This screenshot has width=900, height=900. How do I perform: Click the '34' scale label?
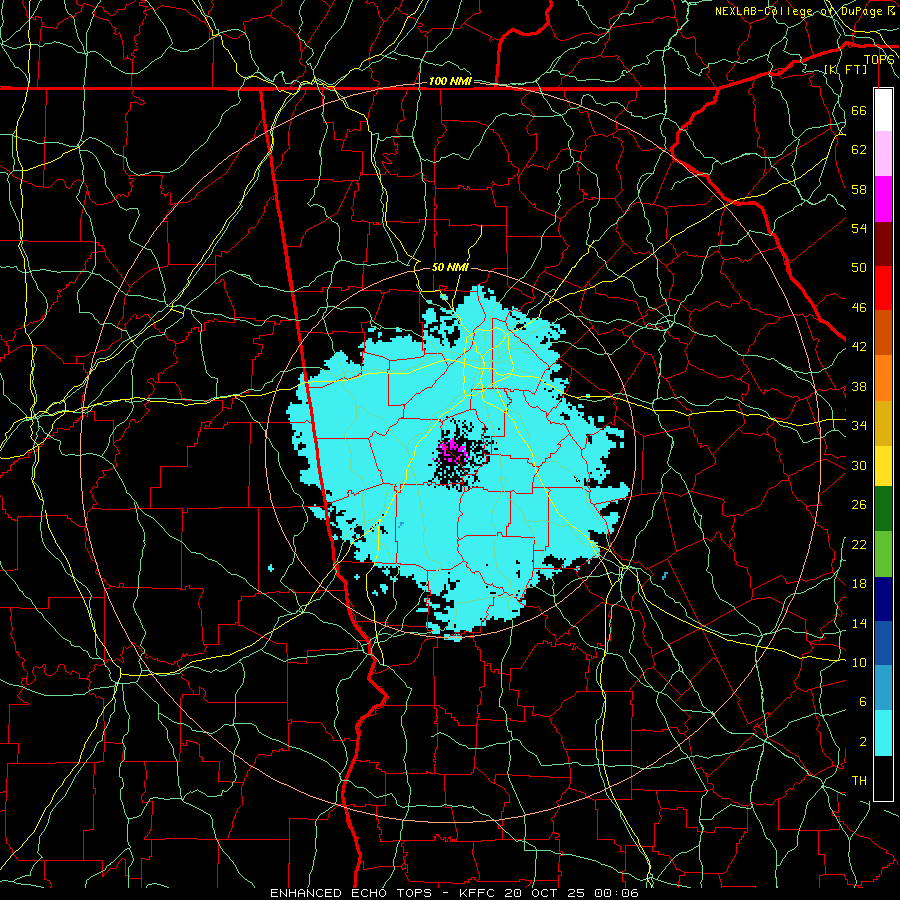point(859,426)
